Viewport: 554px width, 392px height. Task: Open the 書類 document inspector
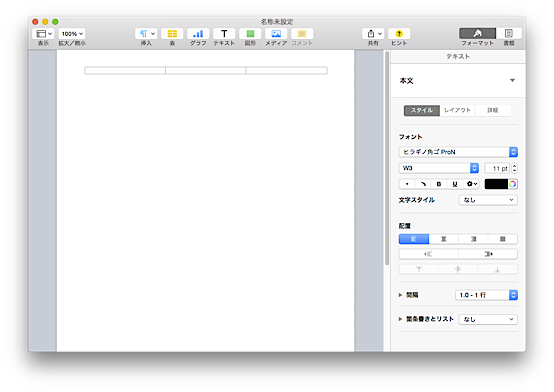click(509, 33)
